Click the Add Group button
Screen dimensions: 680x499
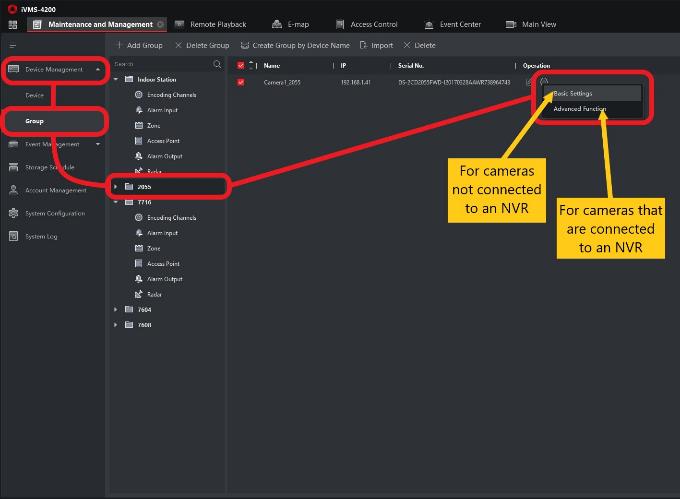click(x=139, y=45)
